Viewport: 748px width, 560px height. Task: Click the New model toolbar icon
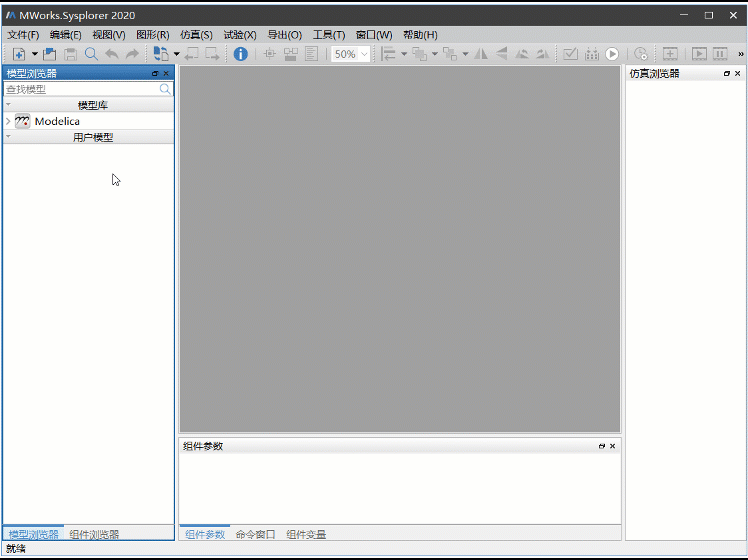pos(19,54)
